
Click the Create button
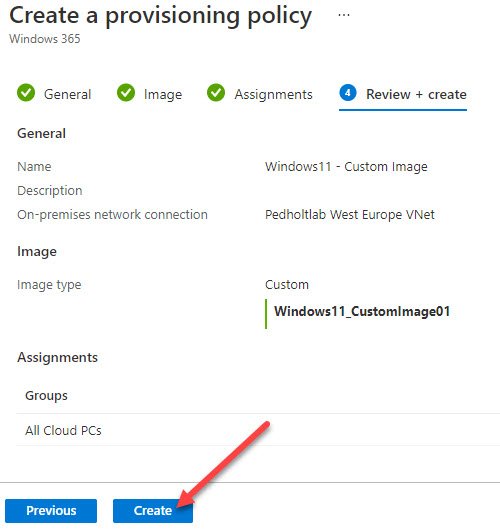click(153, 510)
